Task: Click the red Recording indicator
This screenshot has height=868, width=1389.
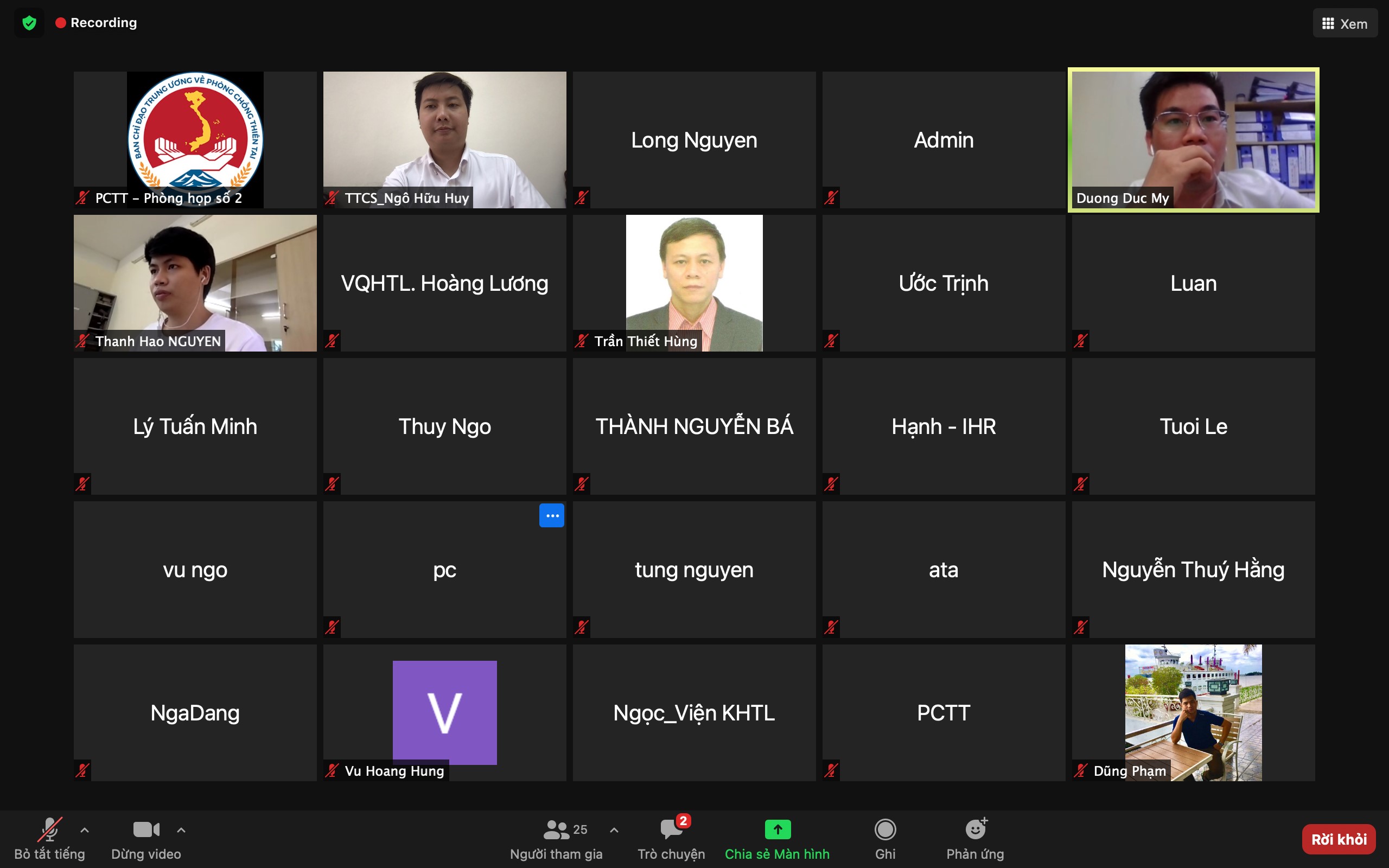Action: [x=96, y=23]
